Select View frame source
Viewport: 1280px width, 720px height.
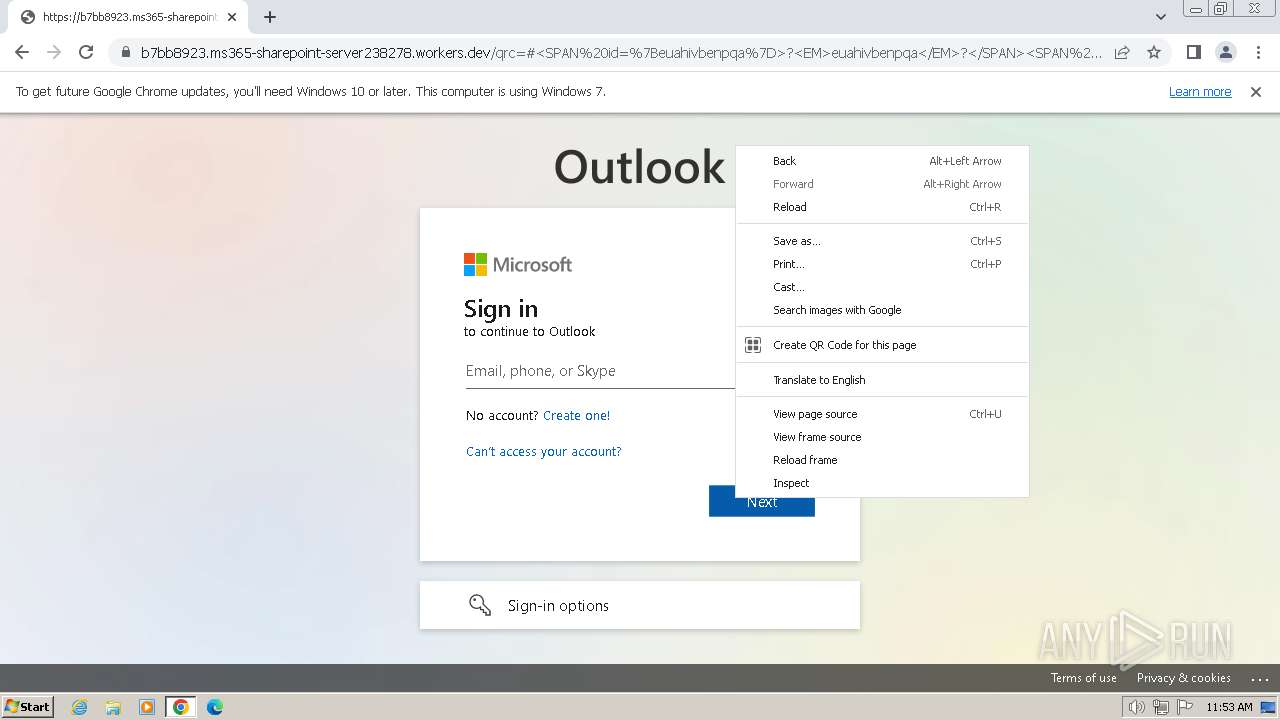(x=882, y=437)
